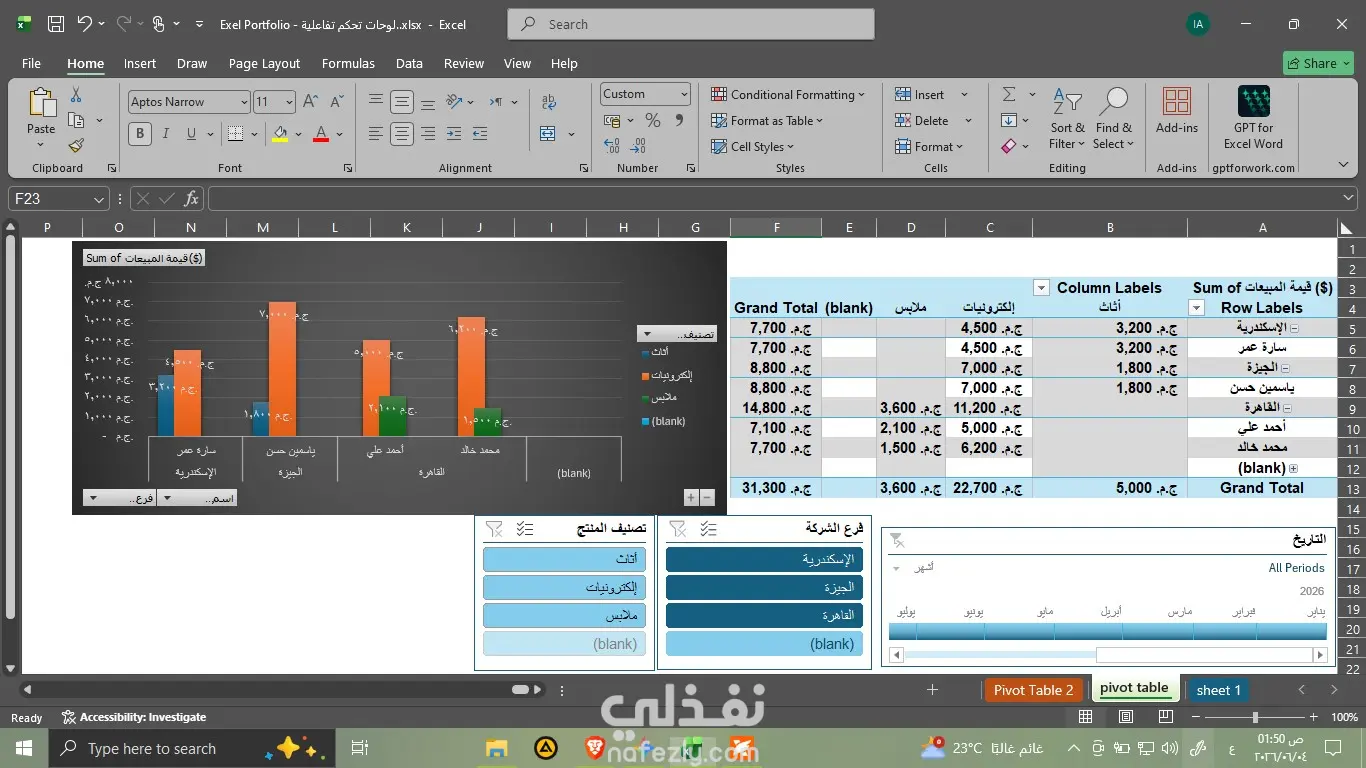The width and height of the screenshot is (1366, 768).
Task: Toggle Center horizontal alignment
Action: (402, 133)
